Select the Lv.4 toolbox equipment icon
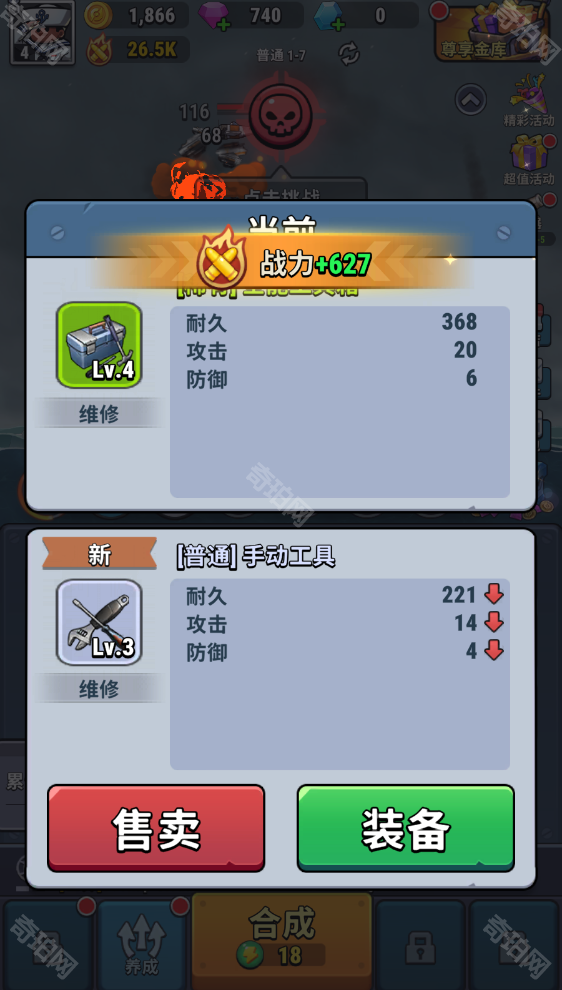 coord(99,345)
